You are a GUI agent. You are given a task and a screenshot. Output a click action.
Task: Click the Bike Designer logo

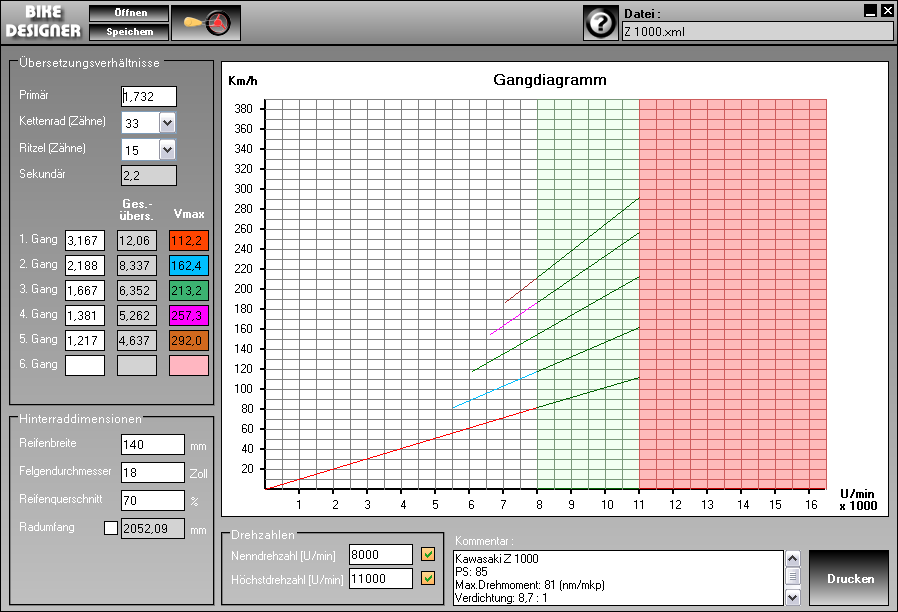(x=43, y=22)
